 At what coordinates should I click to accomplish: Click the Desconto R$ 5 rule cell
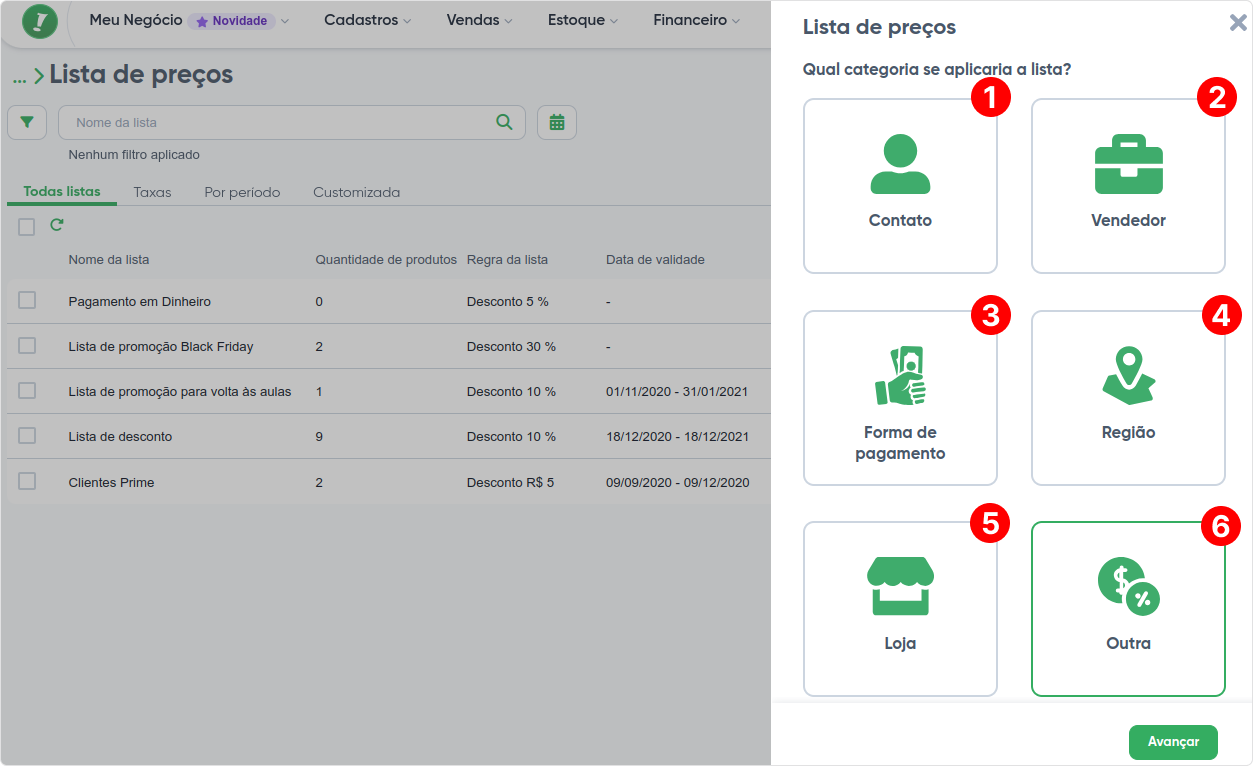[510, 482]
